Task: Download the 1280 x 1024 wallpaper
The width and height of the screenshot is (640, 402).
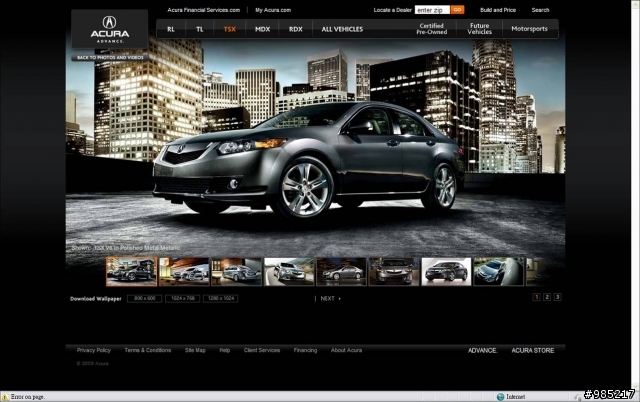Action: pyautogui.click(x=221, y=299)
